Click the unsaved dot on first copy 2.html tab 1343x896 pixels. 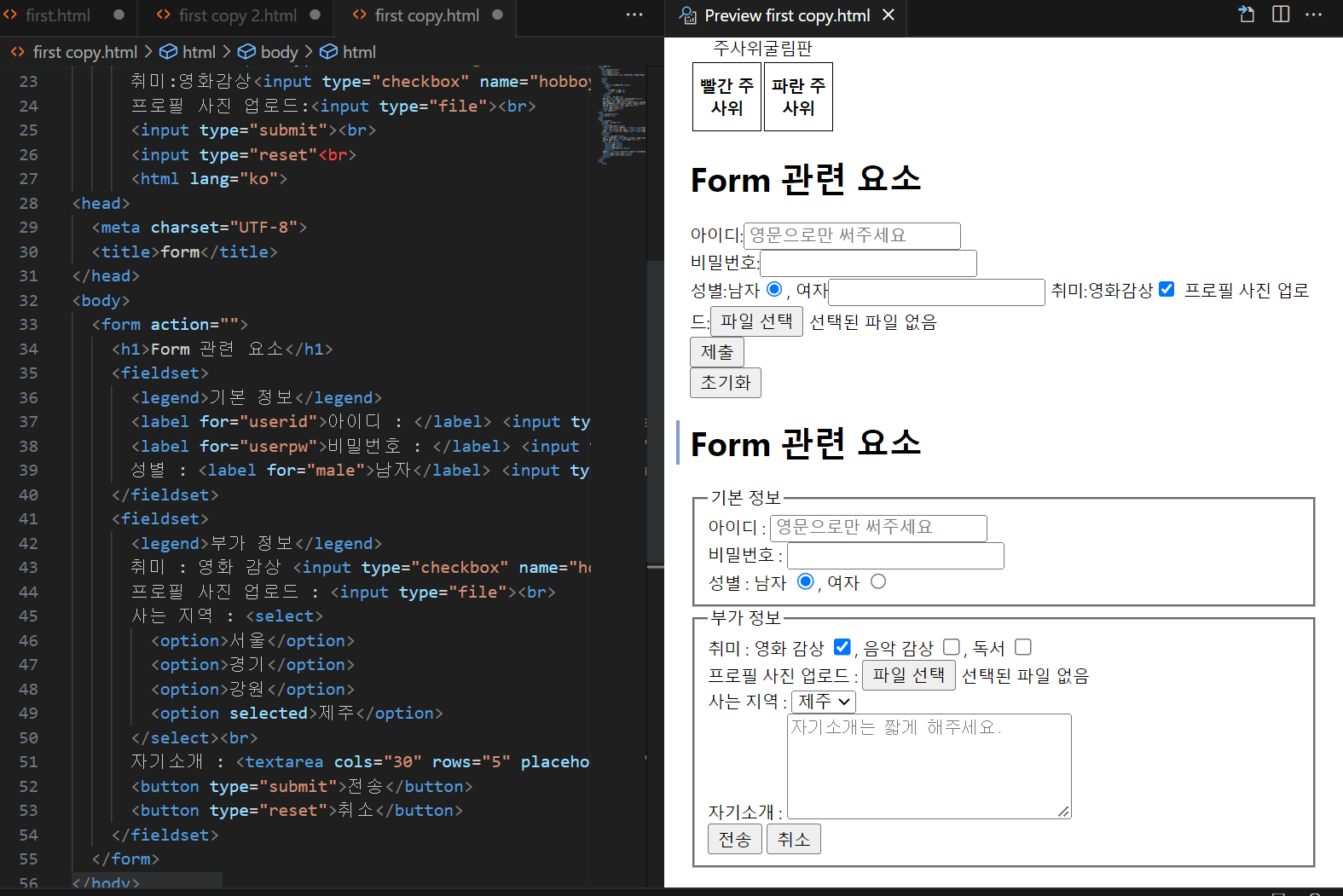tap(315, 15)
